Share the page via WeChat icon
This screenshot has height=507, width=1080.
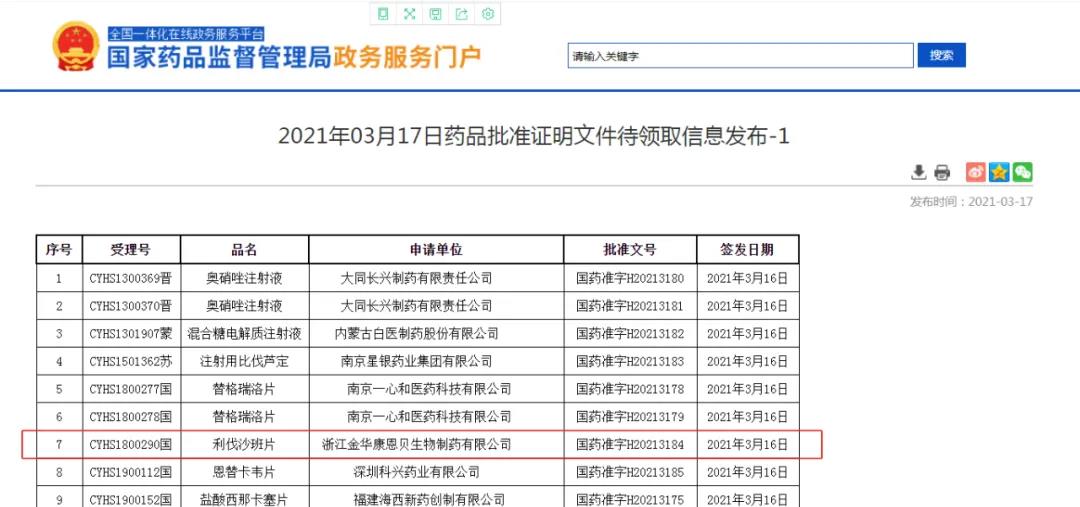tap(1022, 172)
